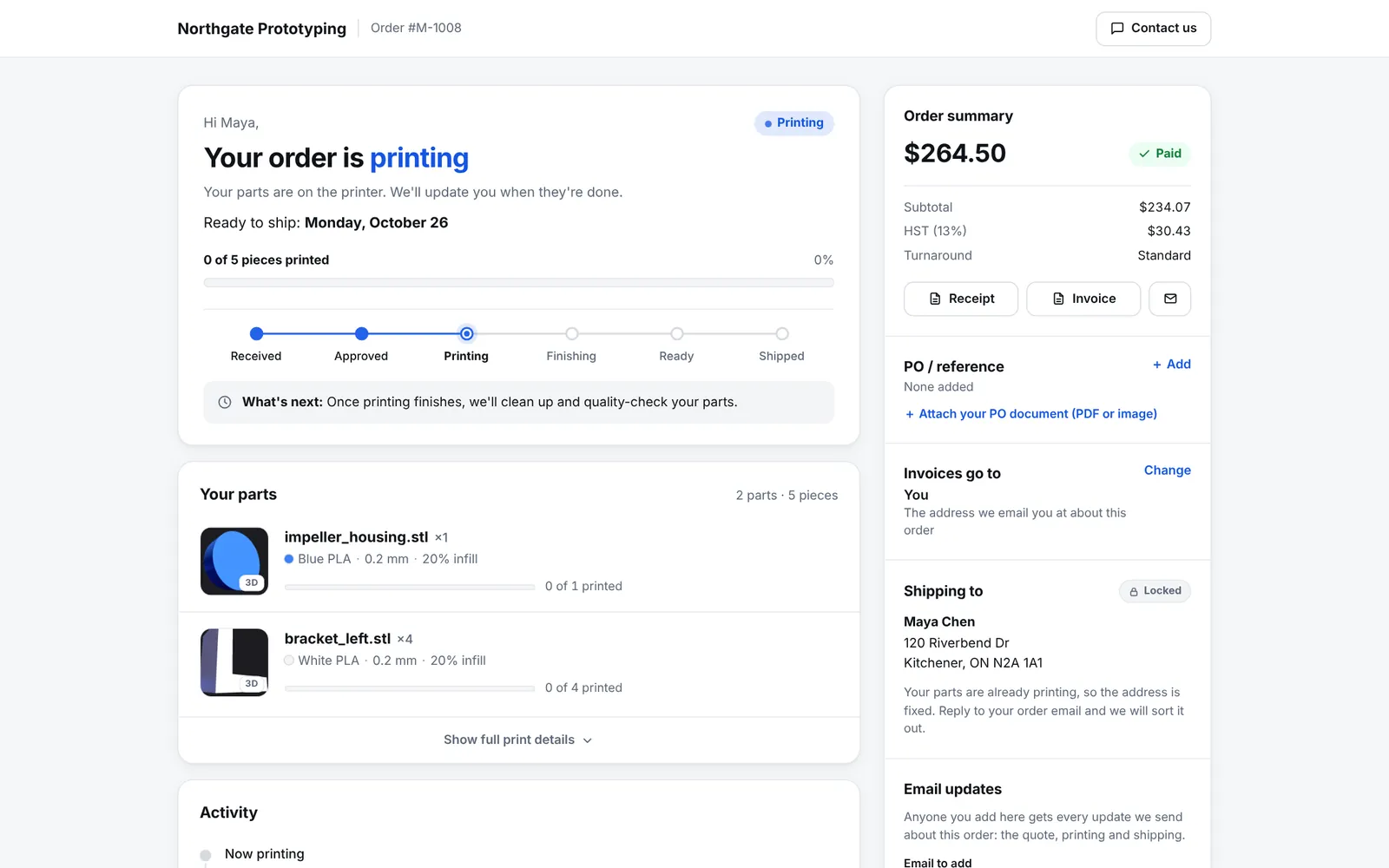Click the $264.50 total amount
The width and height of the screenshot is (1389, 868).
coord(954,153)
